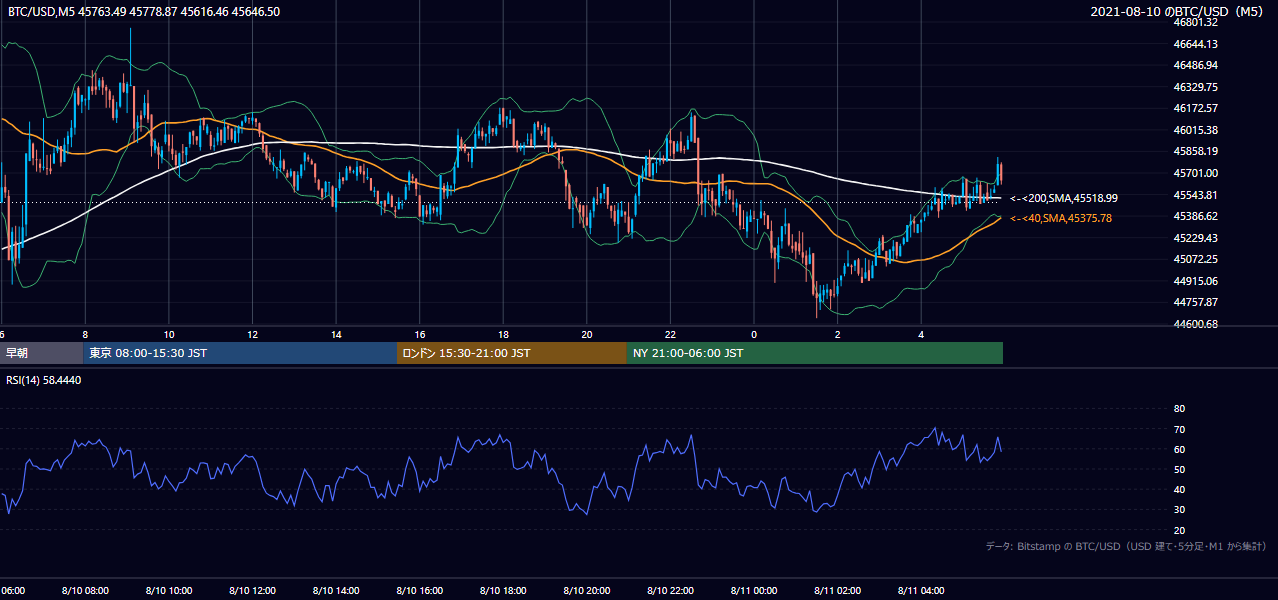The image size is (1278, 600).
Task: Click price axis label 46015.38
Action: [x=1195, y=130]
